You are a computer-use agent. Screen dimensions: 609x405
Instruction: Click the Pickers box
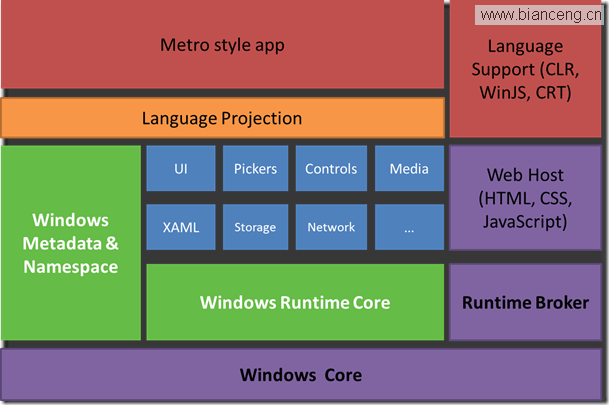[256, 169]
